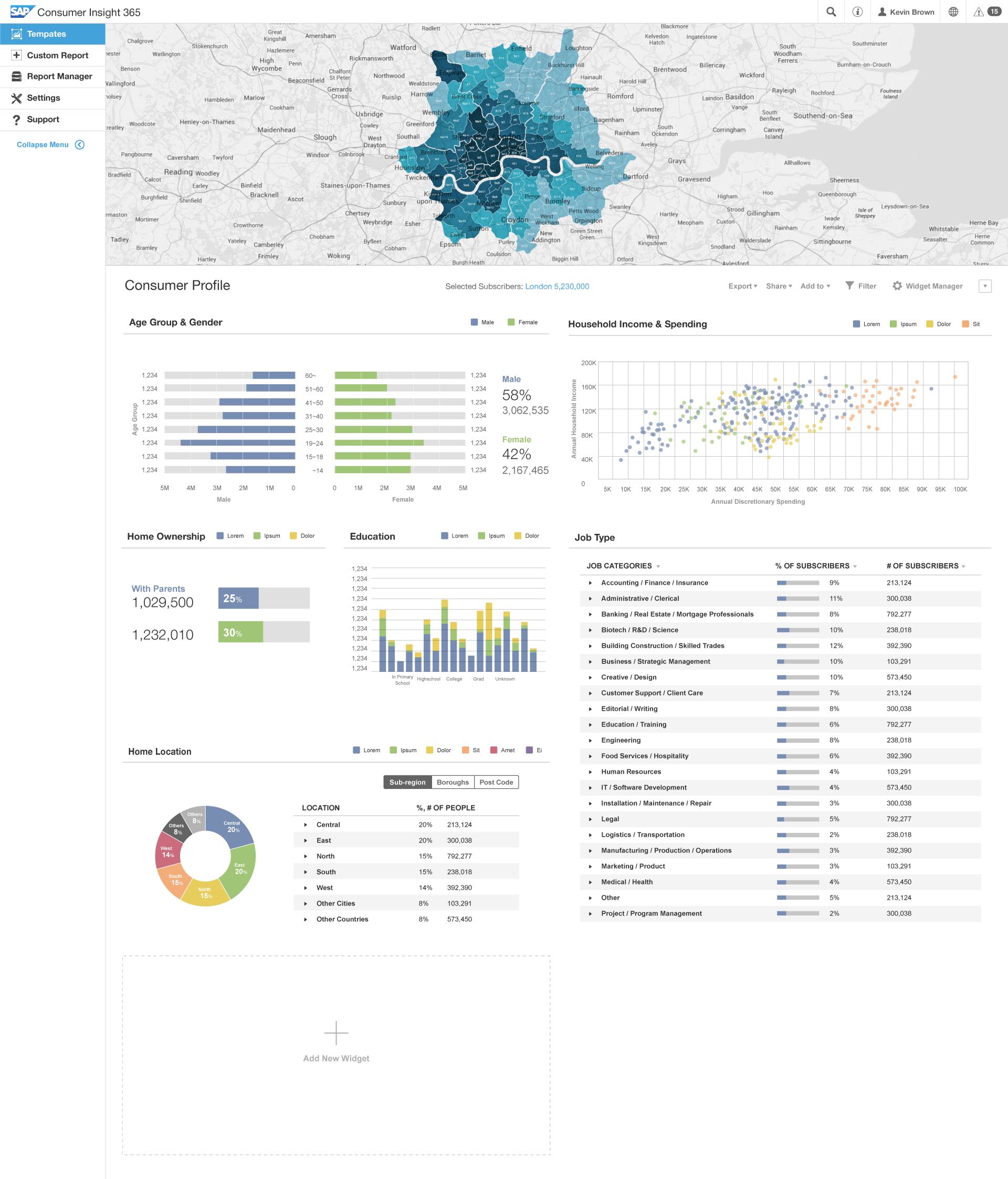This screenshot has height=1179, width=1008.
Task: Click the search magnifier icon
Action: coord(831,12)
